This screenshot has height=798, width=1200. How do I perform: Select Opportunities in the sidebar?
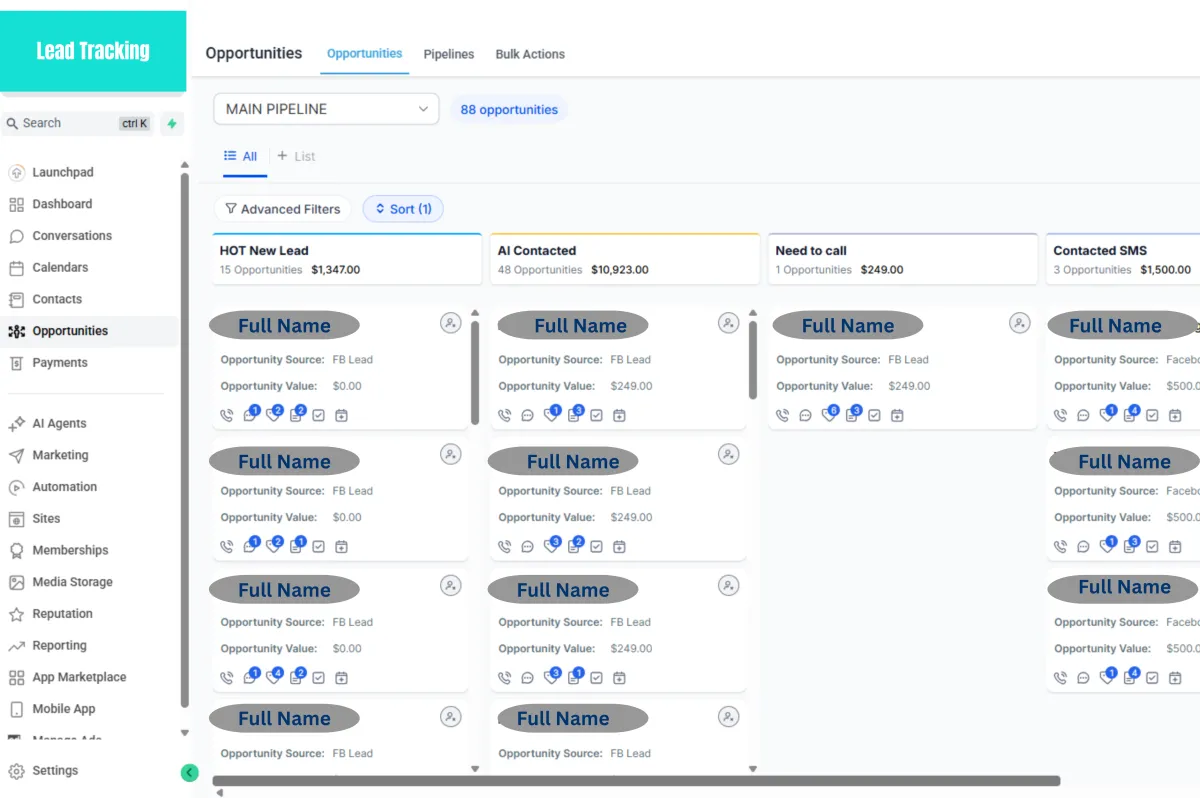pyautogui.click(x=89, y=331)
